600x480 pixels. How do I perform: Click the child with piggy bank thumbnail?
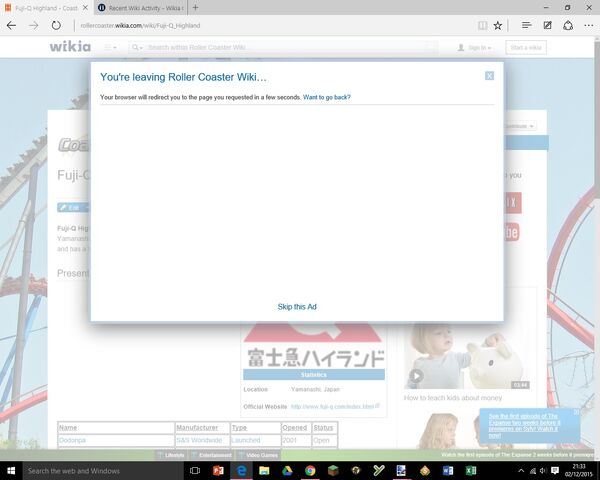point(467,356)
